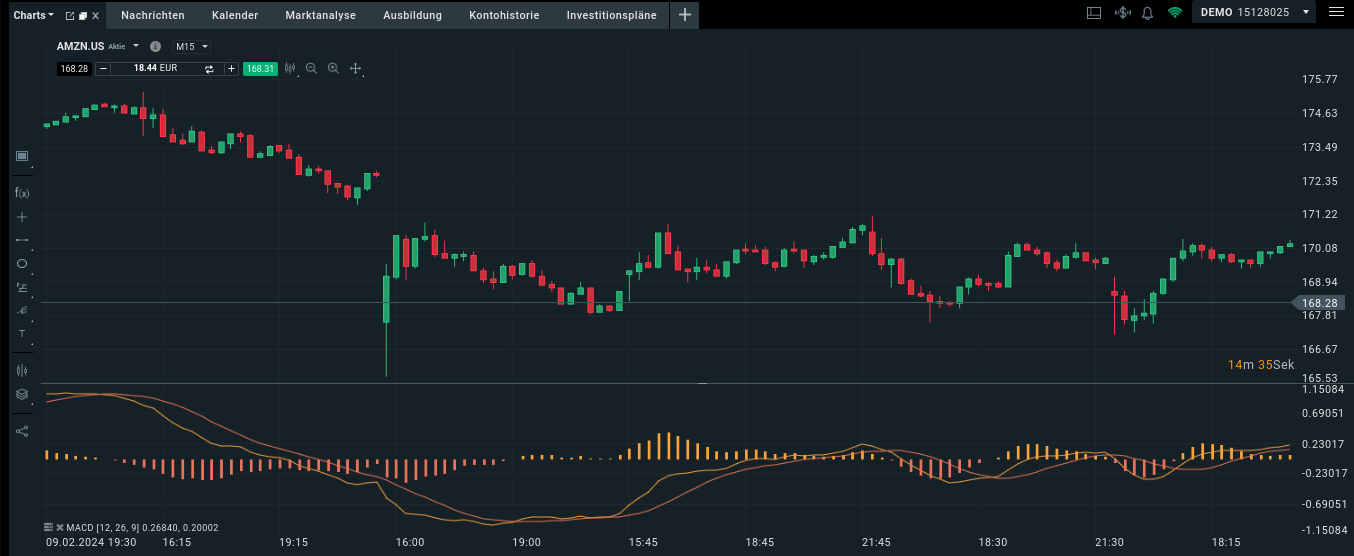The width and height of the screenshot is (1354, 556).
Task: Click the 168.28 sell price button
Action: pos(73,68)
